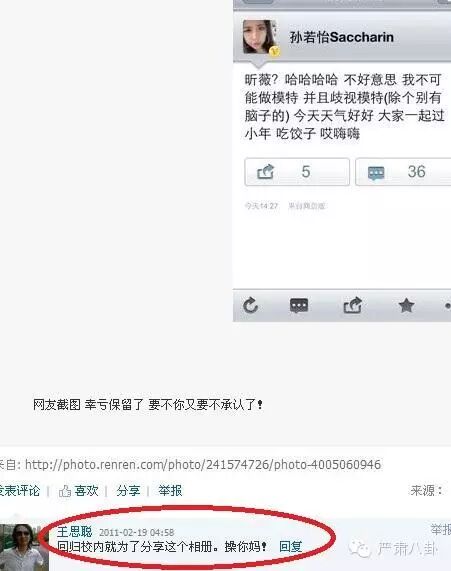Click the comments button showing 36
Screen dimensions: 451x571
[x=403, y=172]
